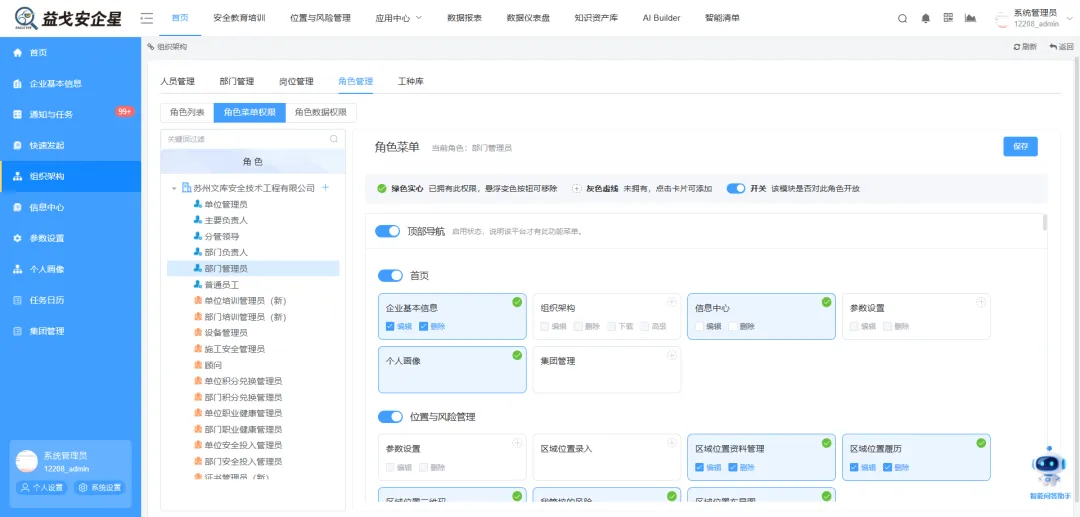This screenshot has width=1080, height=517.
Task: Uncheck 删除 on 企业基本信息 card
Action: coord(424,326)
